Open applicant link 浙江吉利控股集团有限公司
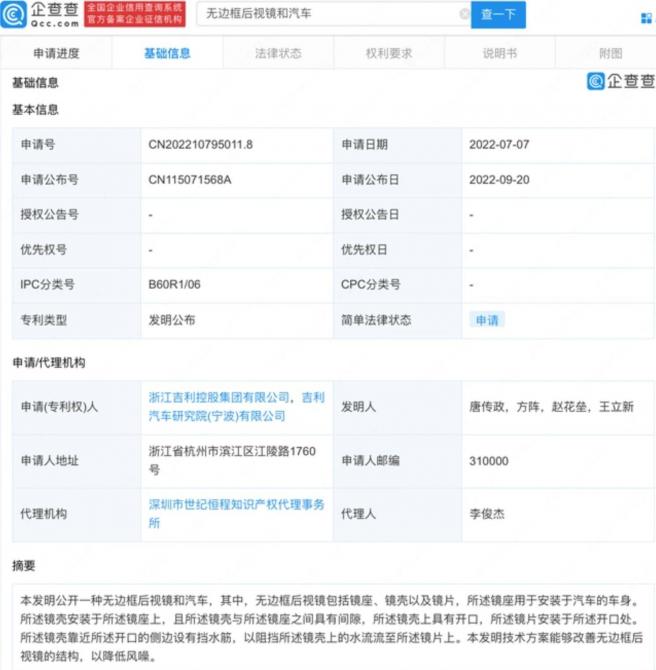 pyautogui.click(x=219, y=398)
